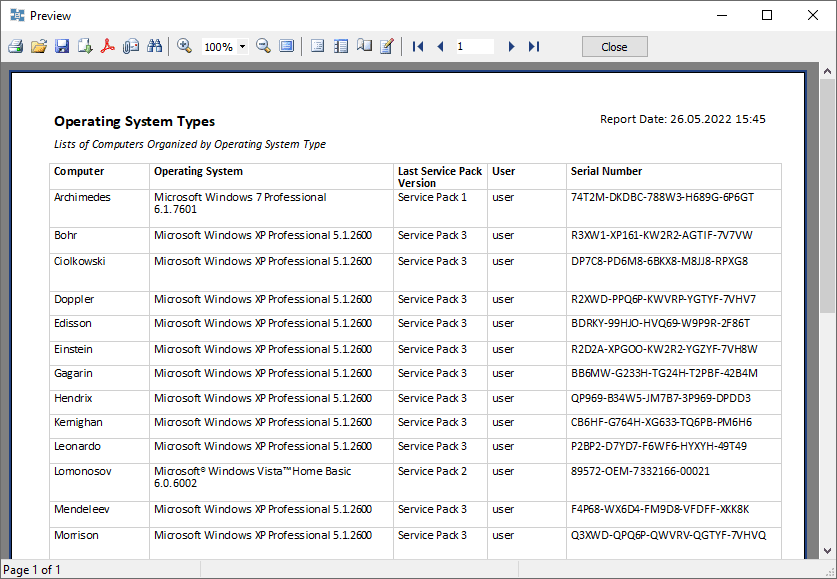The image size is (837, 579).
Task: Show the report outline icon
Action: (x=318, y=46)
